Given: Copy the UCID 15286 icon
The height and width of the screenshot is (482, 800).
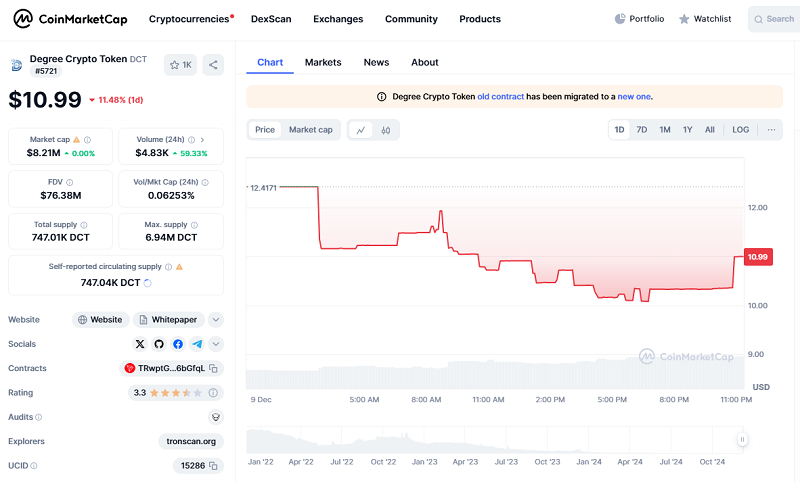Looking at the screenshot, I should tap(214, 466).
